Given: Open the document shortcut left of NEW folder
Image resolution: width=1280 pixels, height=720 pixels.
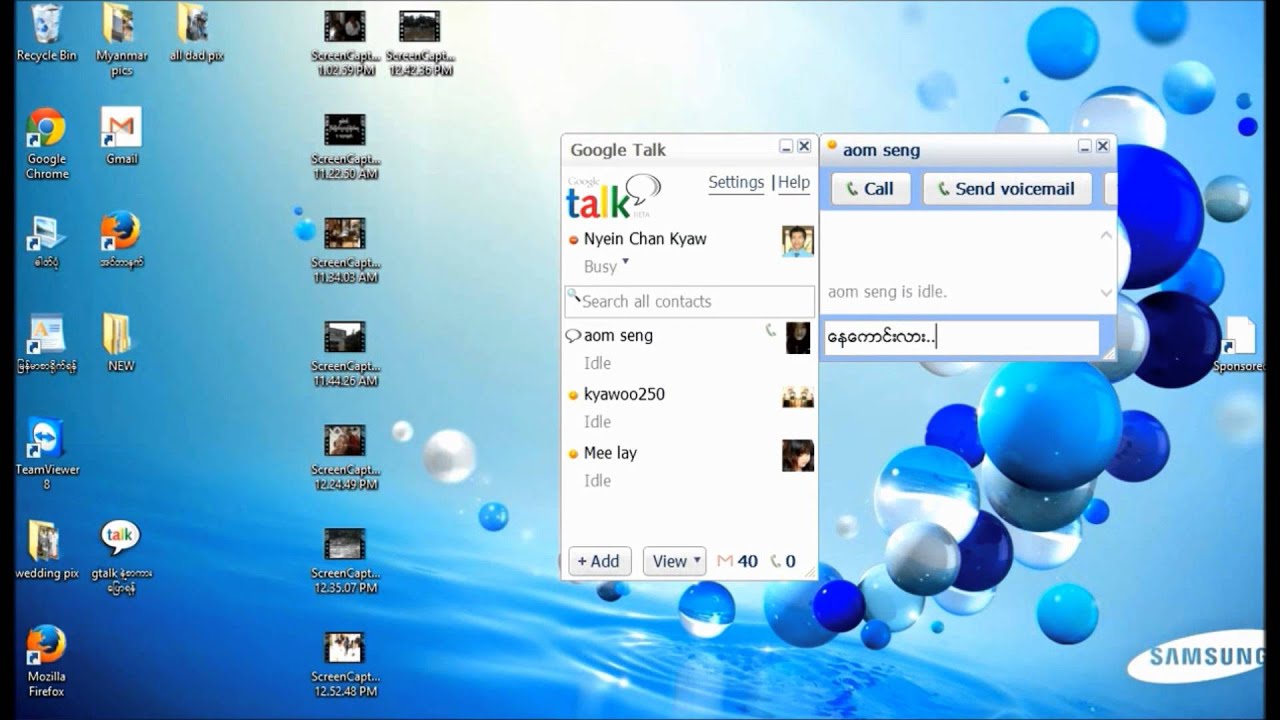Looking at the screenshot, I should click(46, 344).
